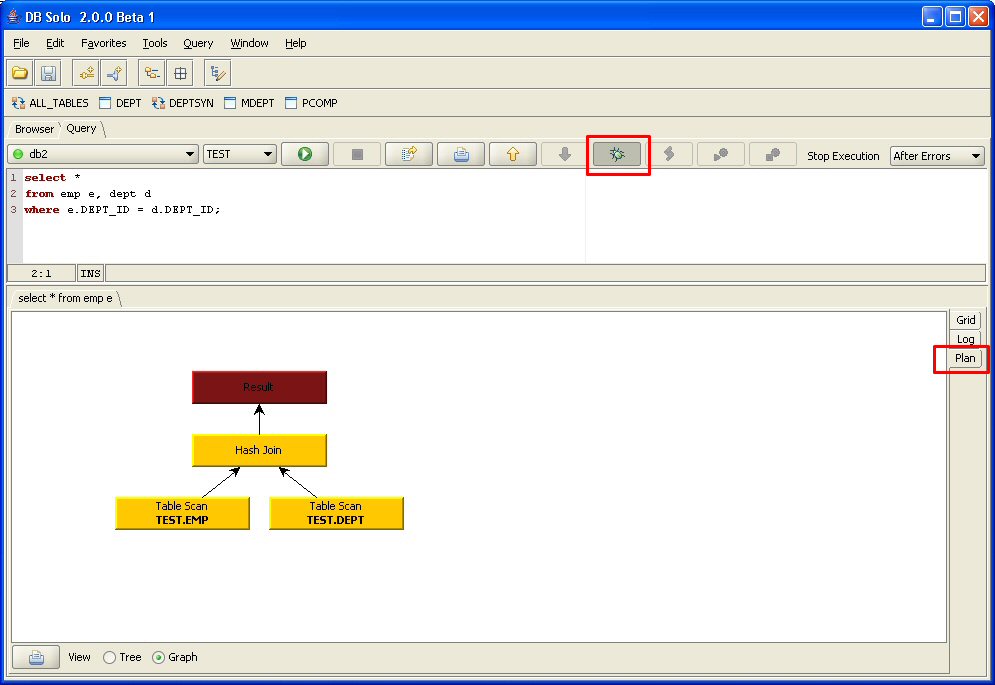995x685 pixels.
Task: Click the explain plan bug icon
Action: coord(617,154)
